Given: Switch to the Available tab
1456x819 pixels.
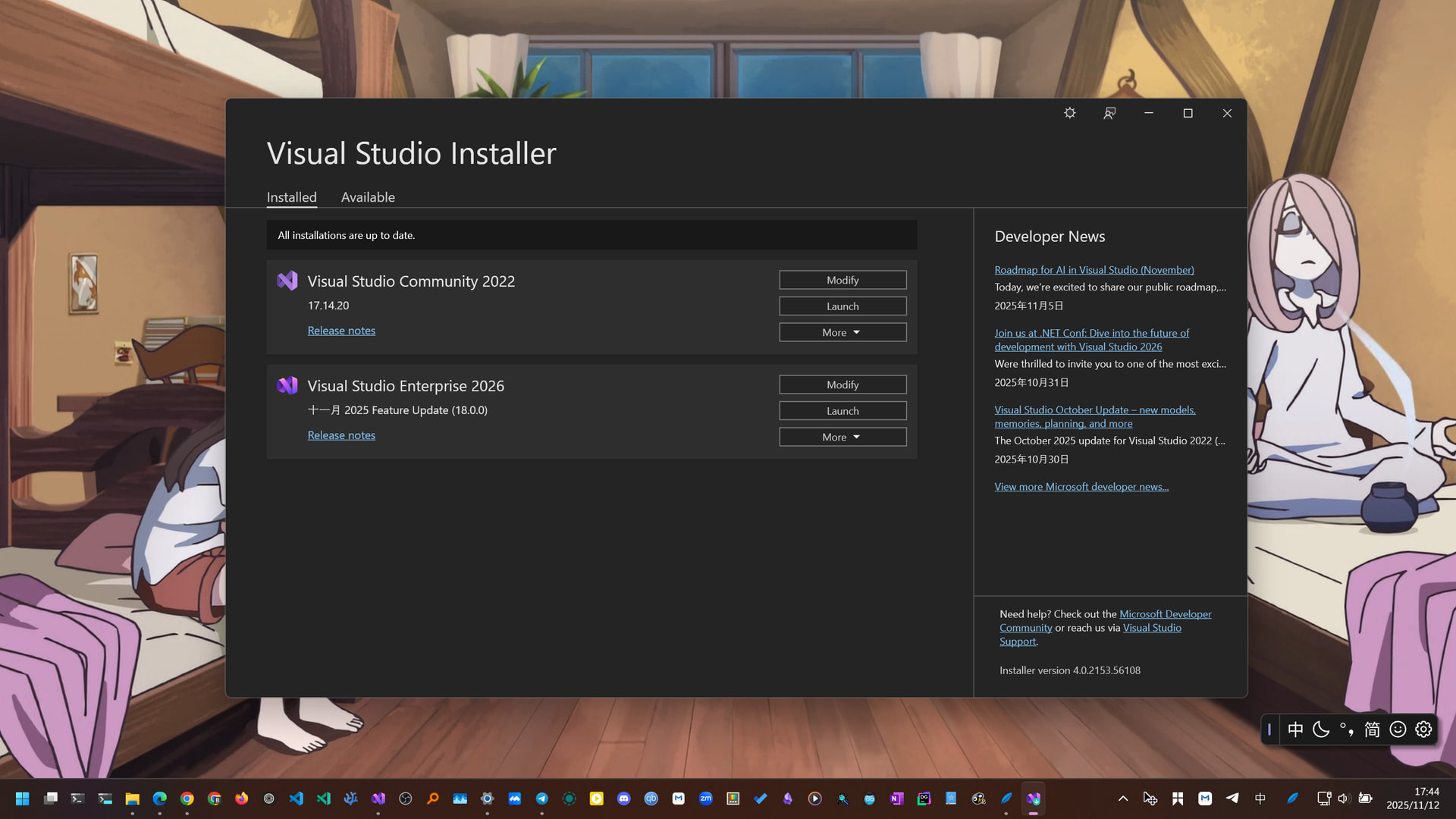Looking at the screenshot, I should tap(368, 197).
